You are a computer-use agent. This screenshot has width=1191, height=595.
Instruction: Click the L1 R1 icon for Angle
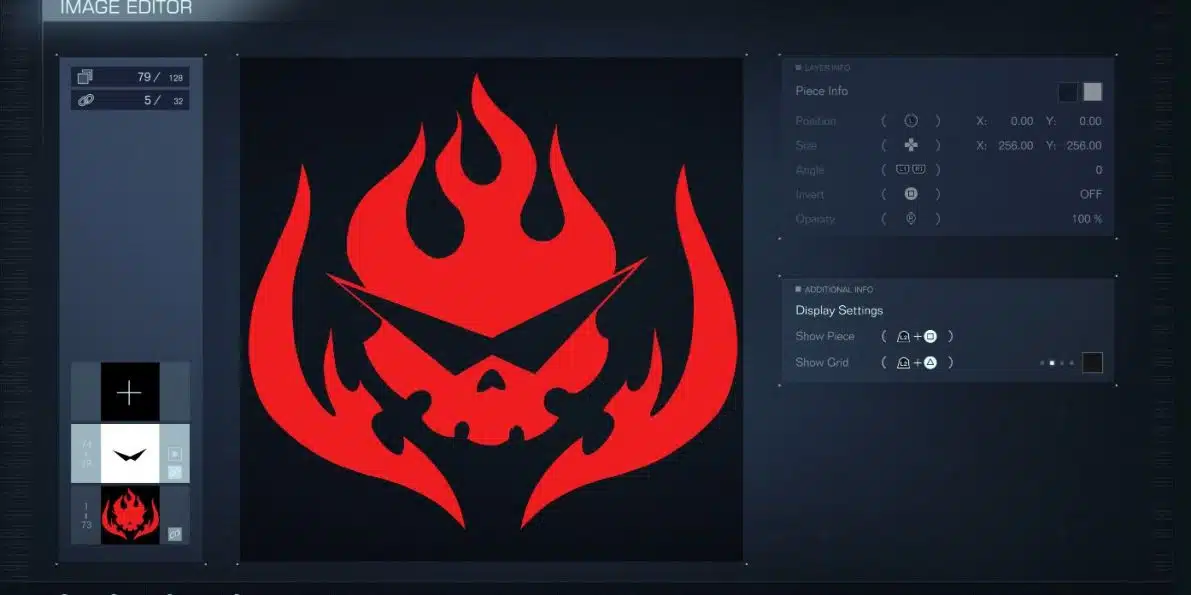tap(911, 169)
